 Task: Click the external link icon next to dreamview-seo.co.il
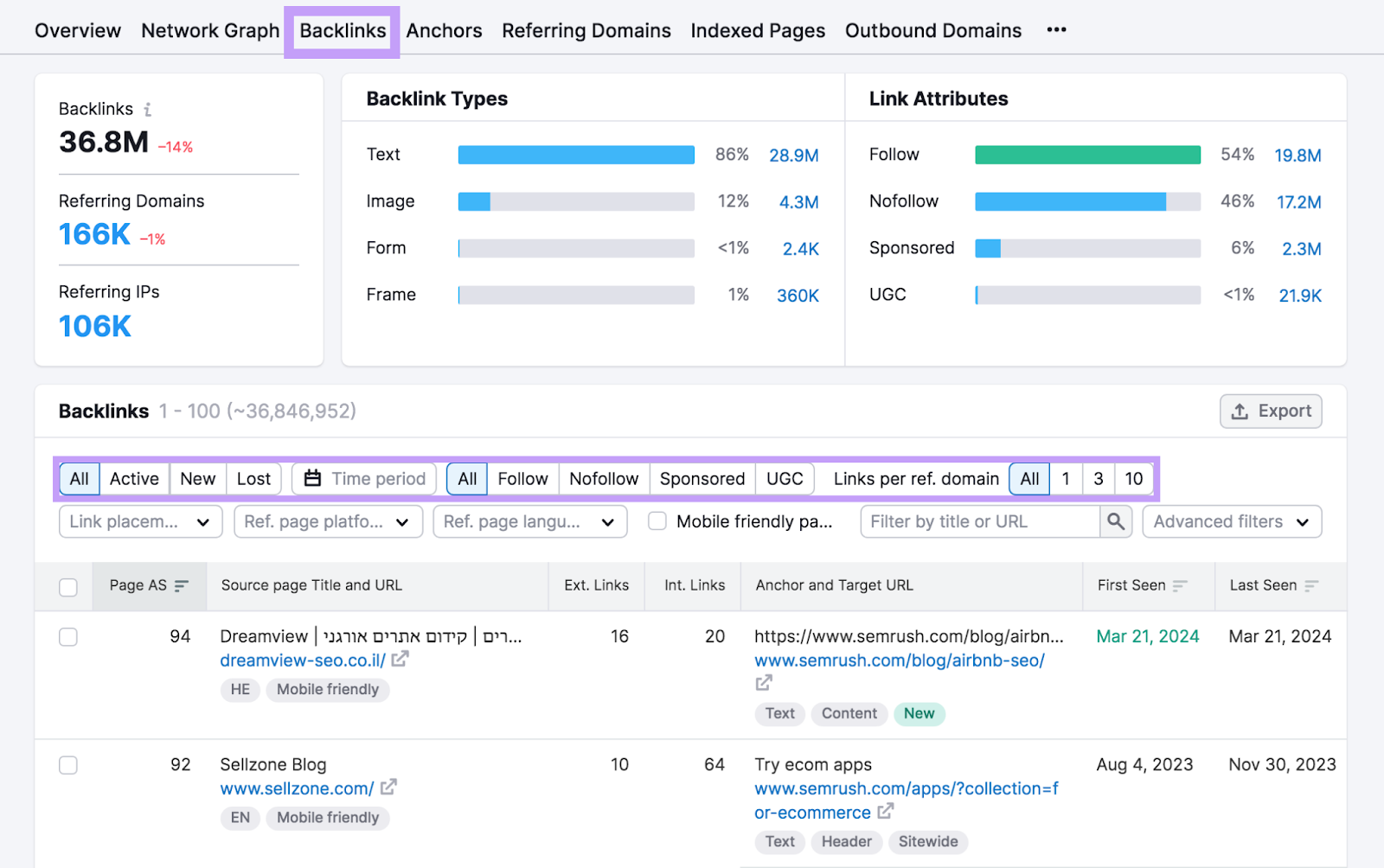399,659
